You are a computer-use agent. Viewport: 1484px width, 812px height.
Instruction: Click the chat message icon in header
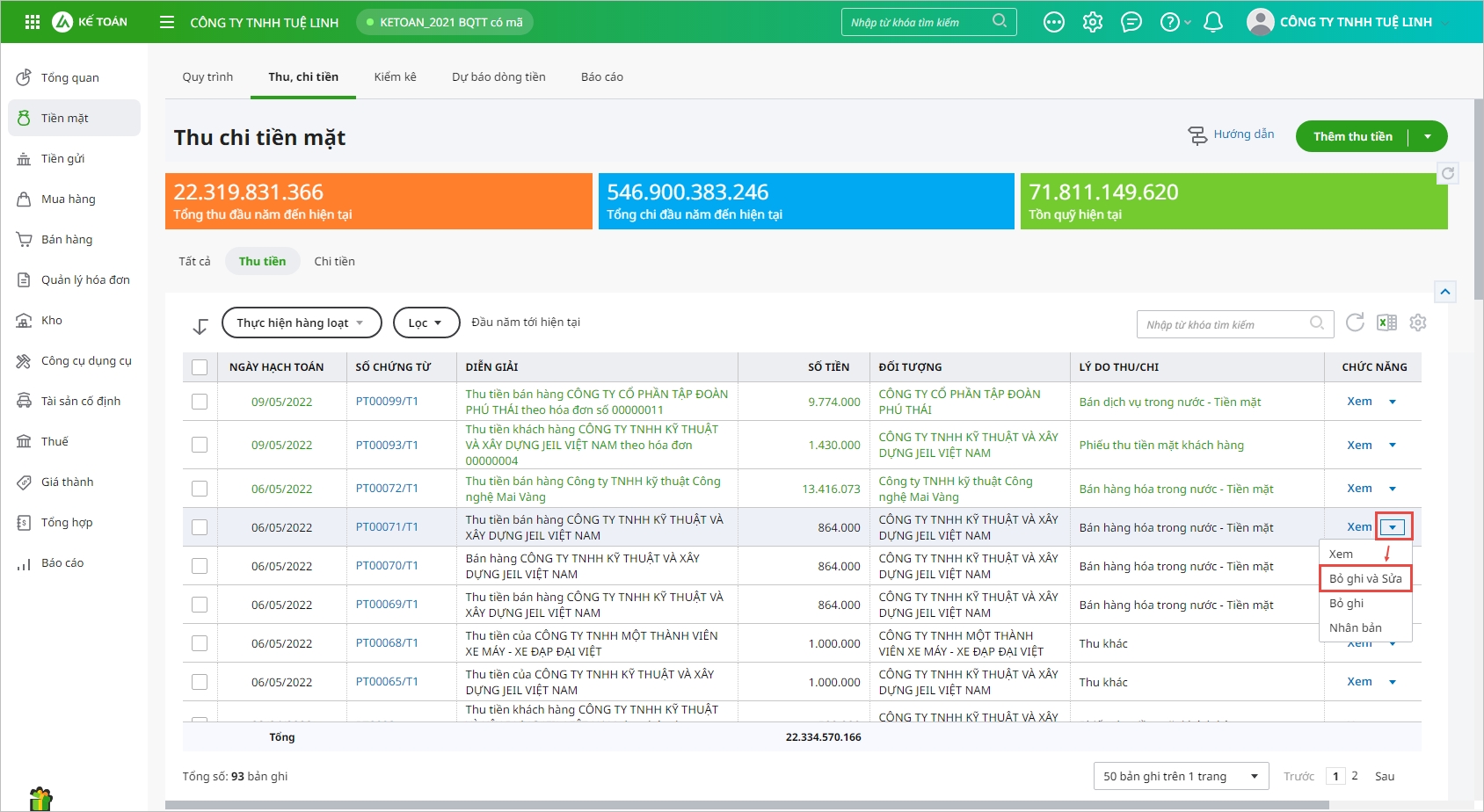pyautogui.click(x=1131, y=22)
